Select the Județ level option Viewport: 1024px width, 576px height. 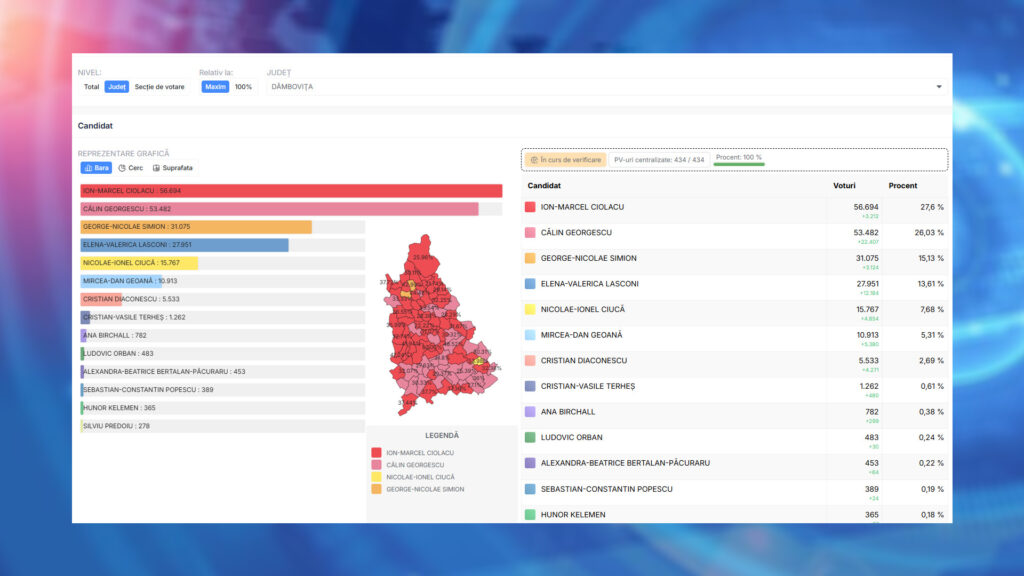[117, 87]
